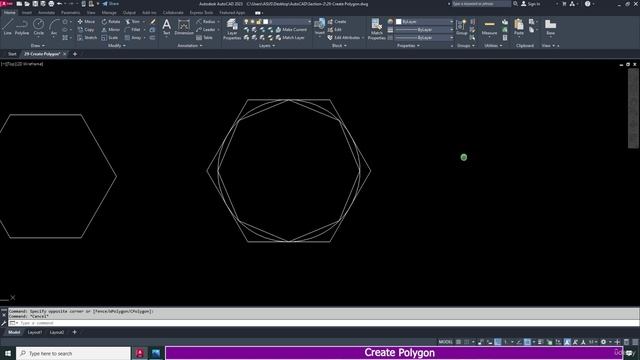
Task: Toggle the layer lock icon
Action: tap(259, 22)
